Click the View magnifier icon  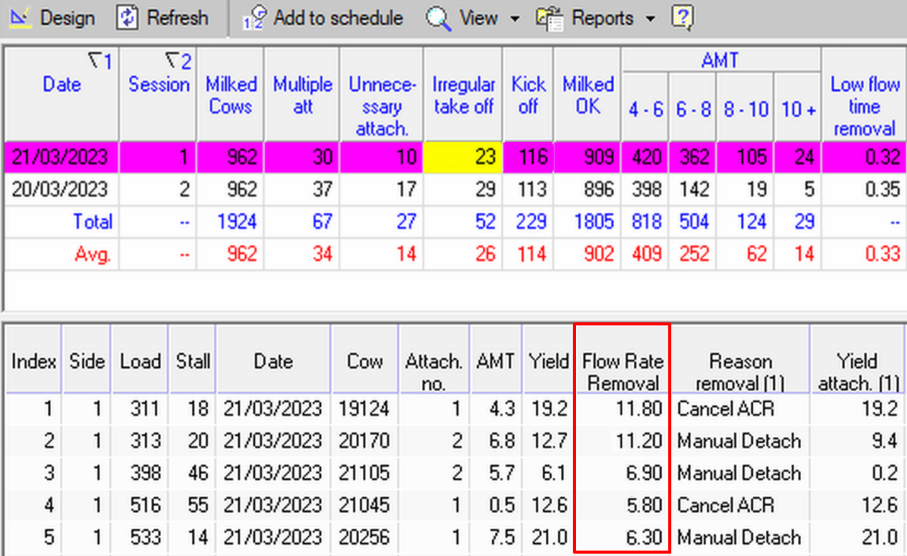(x=437, y=18)
